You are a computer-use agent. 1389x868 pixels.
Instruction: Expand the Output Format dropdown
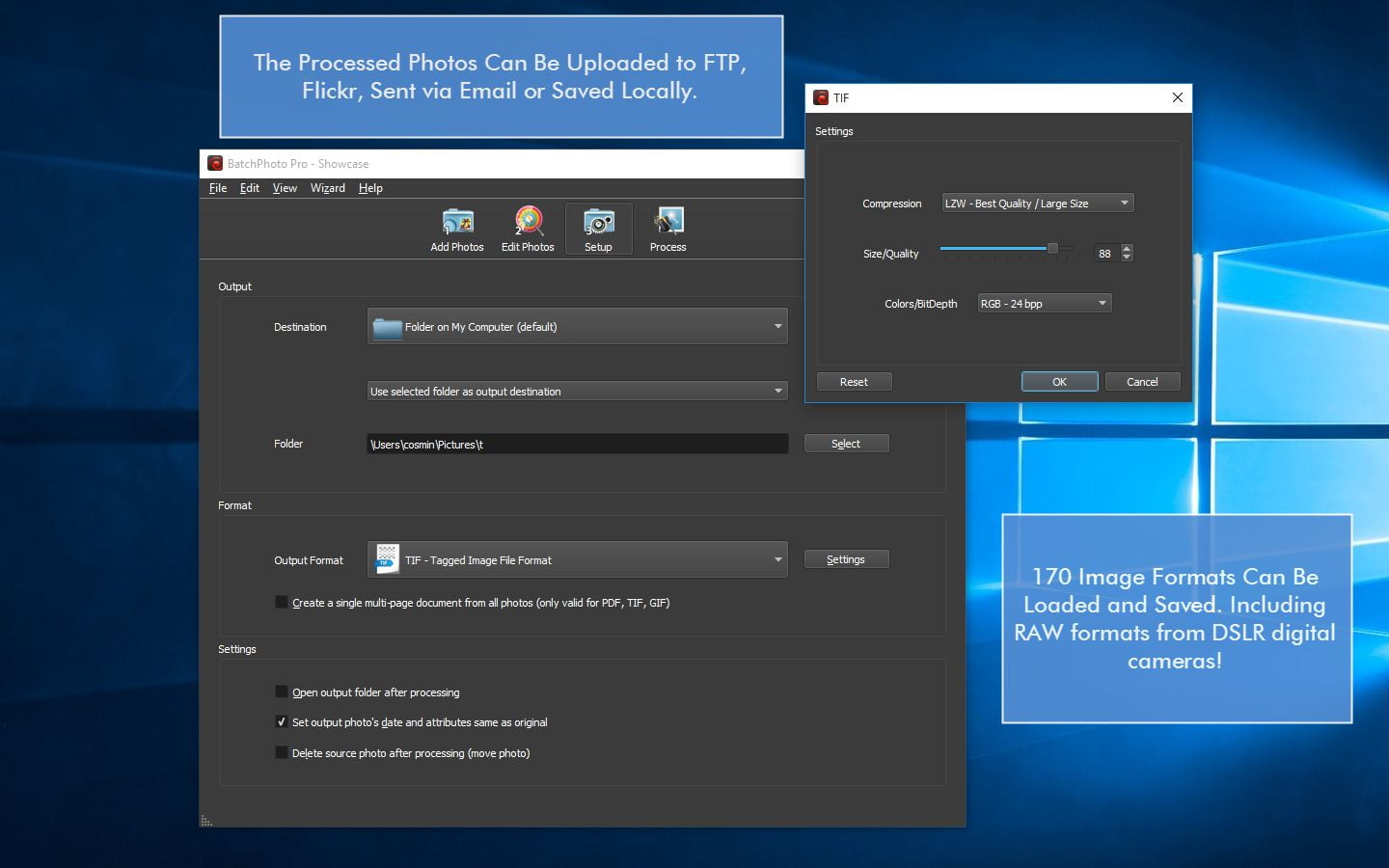click(577, 559)
